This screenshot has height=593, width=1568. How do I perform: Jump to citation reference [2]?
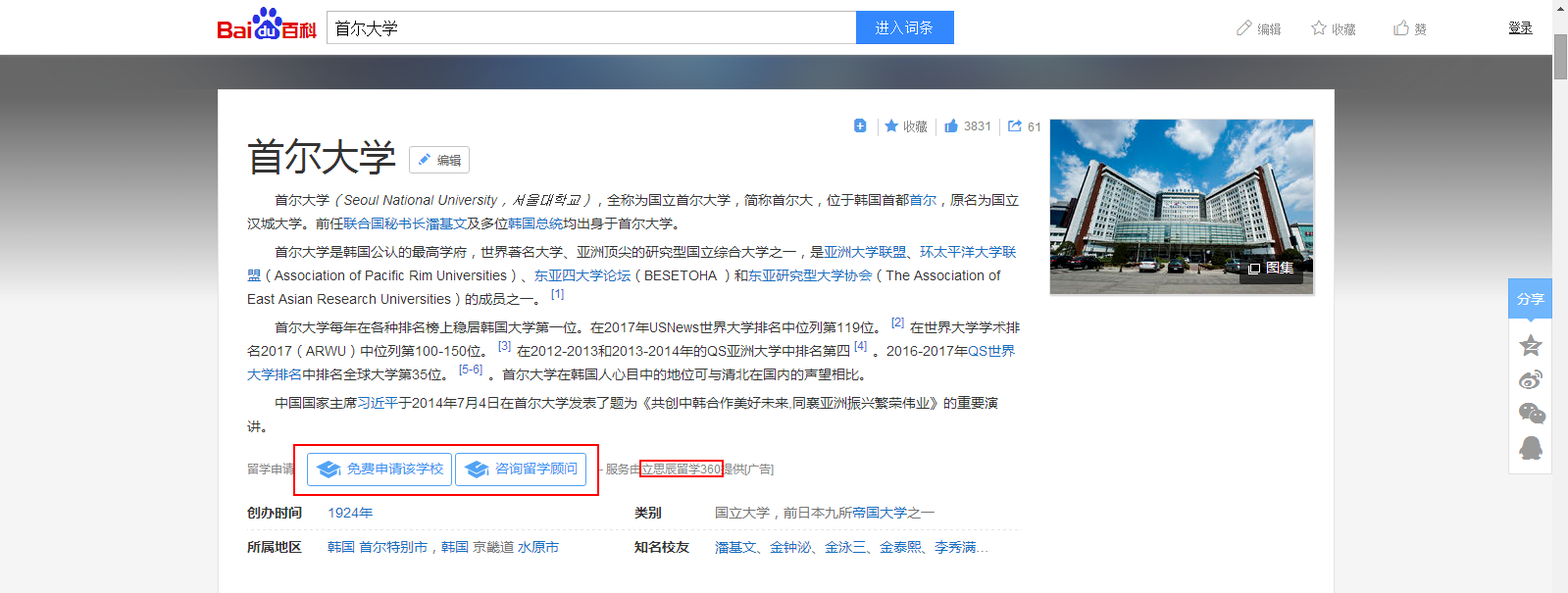click(897, 322)
